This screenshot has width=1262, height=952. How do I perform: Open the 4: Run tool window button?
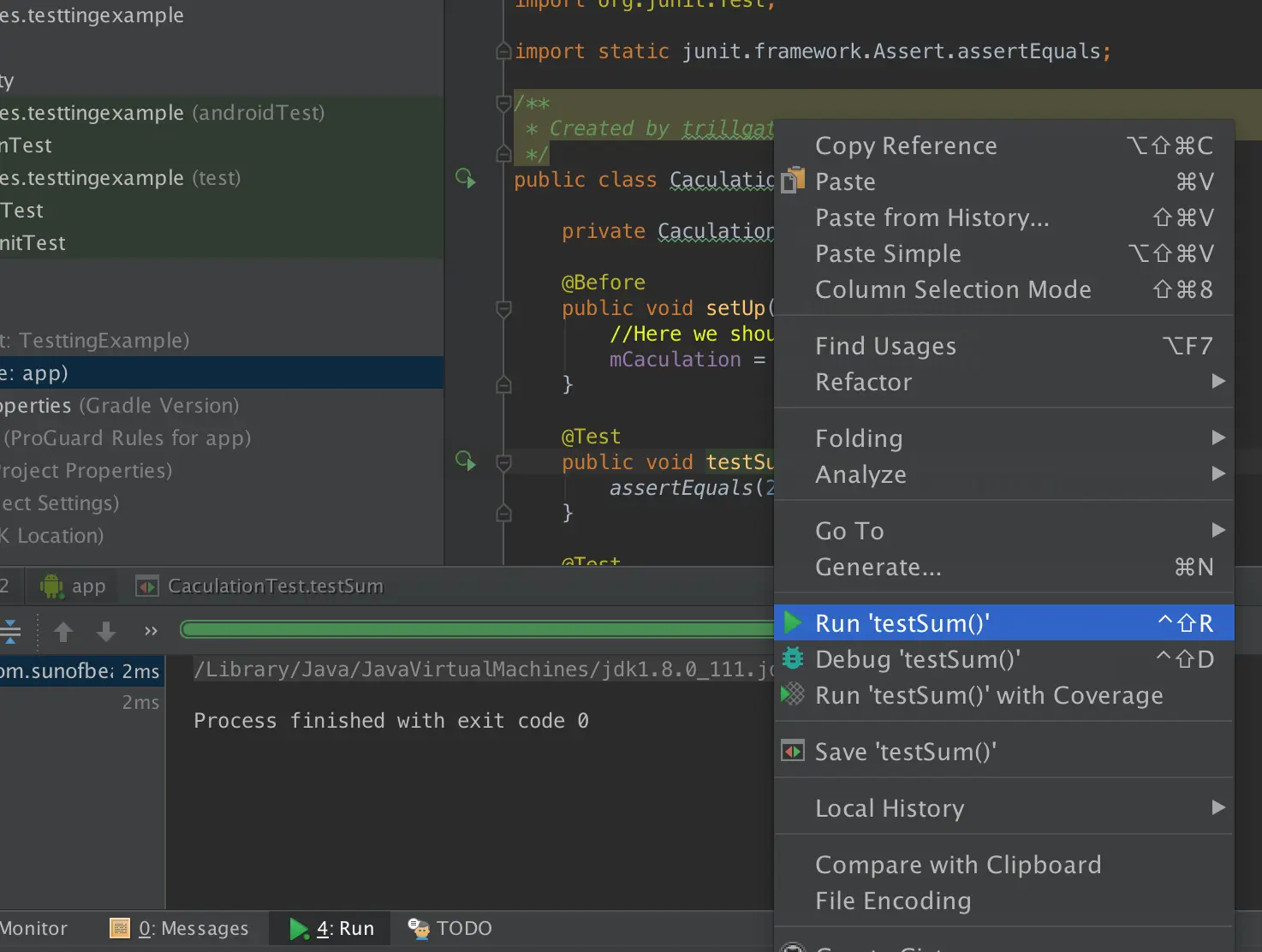(333, 929)
